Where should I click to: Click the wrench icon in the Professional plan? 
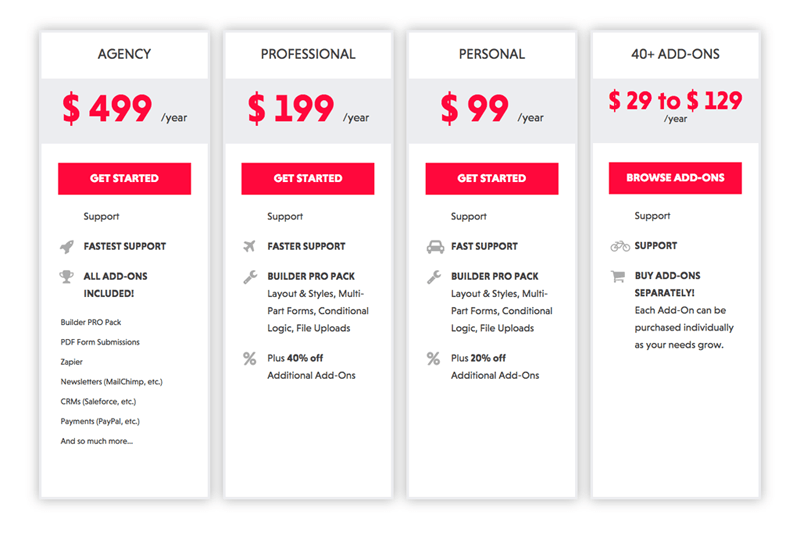pos(250,277)
